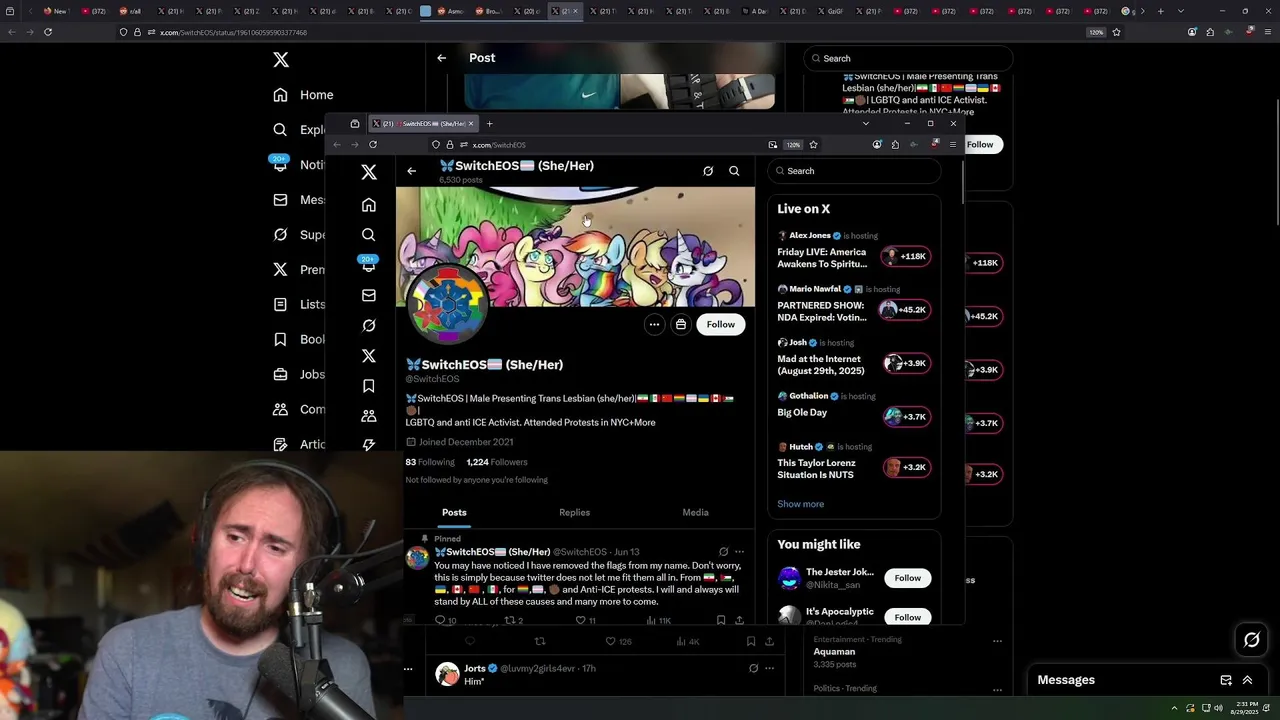The image size is (1280, 720).
Task: Like the background post with 126 likes
Action: coord(618,641)
